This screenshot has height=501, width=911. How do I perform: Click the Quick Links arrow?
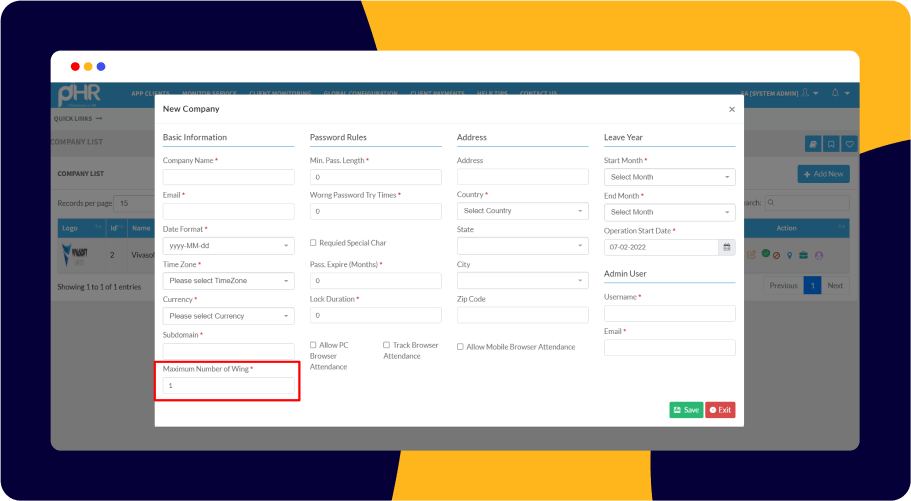99,119
